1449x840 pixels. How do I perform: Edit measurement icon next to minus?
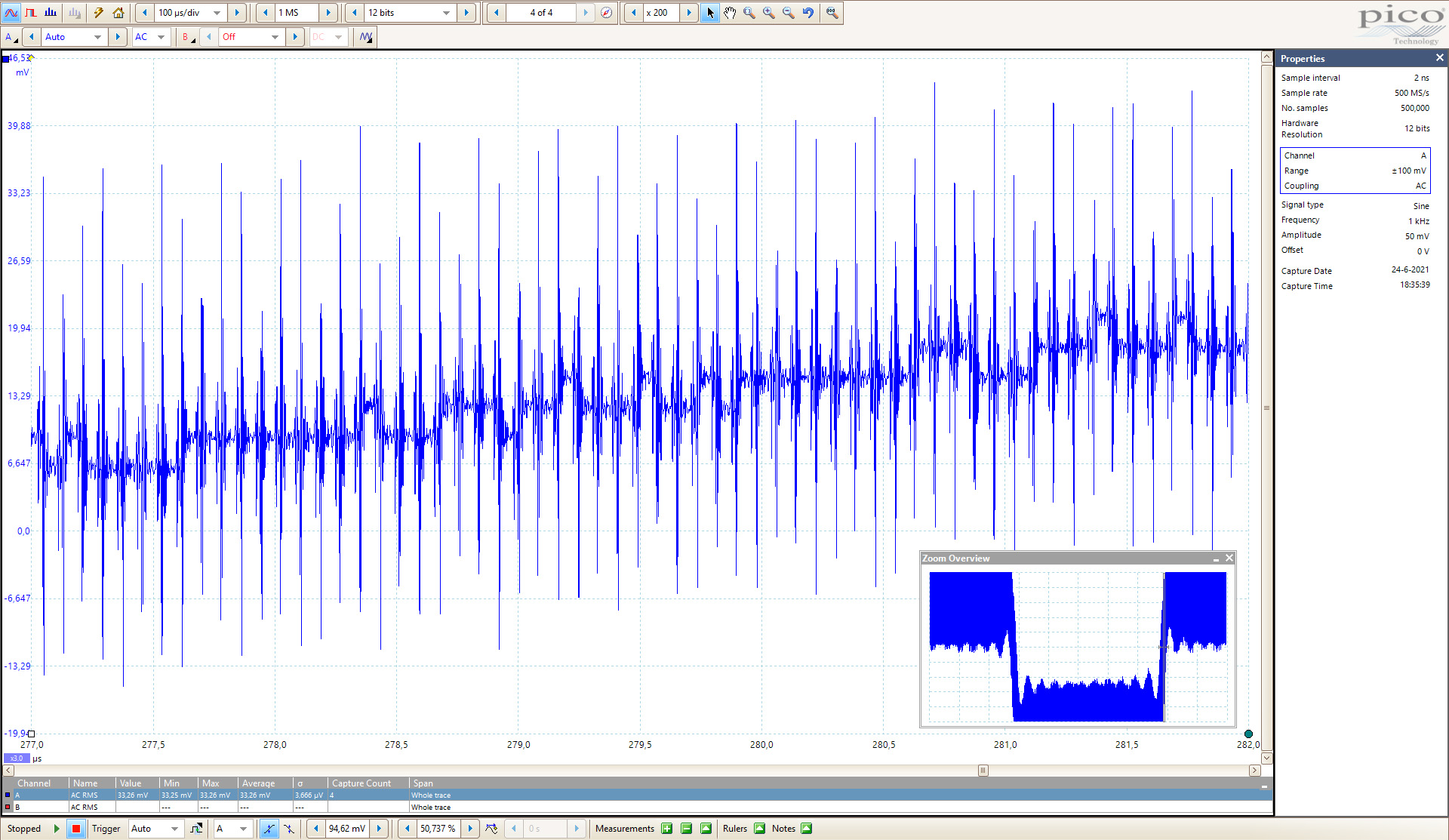(706, 829)
